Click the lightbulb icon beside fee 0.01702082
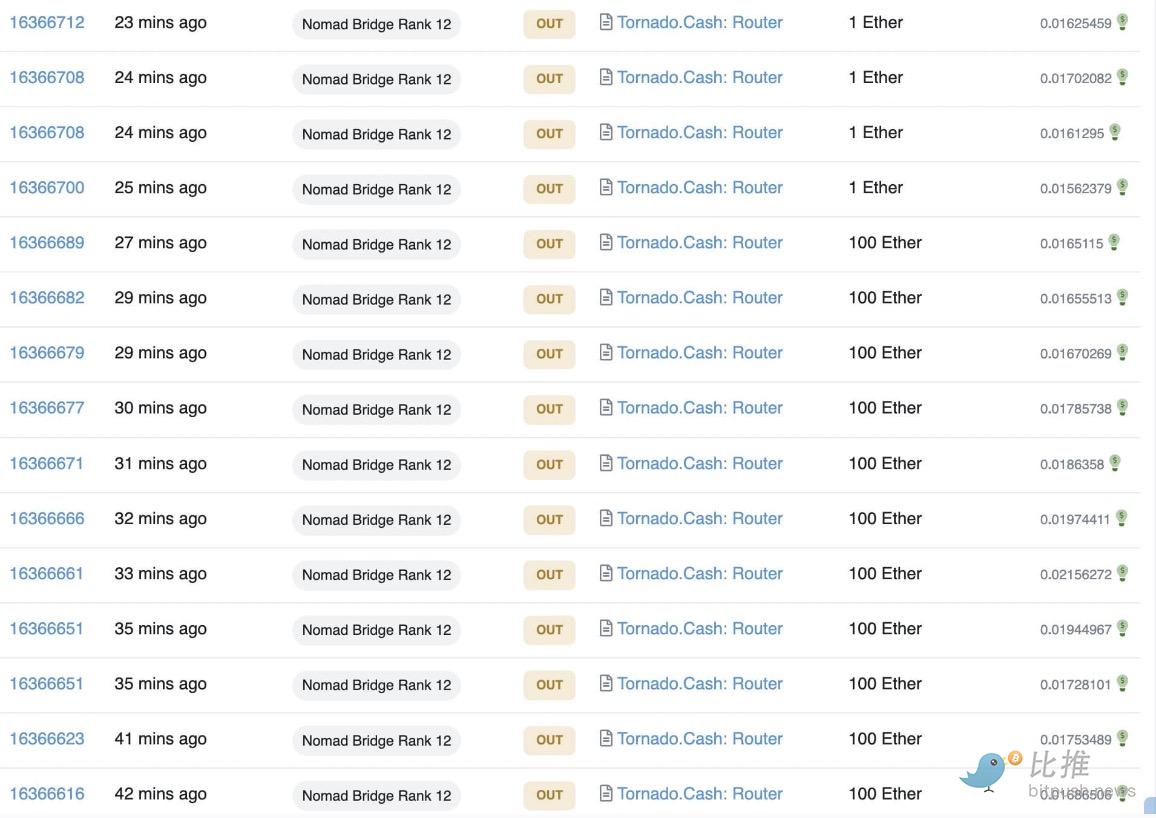 pyautogui.click(x=1123, y=76)
